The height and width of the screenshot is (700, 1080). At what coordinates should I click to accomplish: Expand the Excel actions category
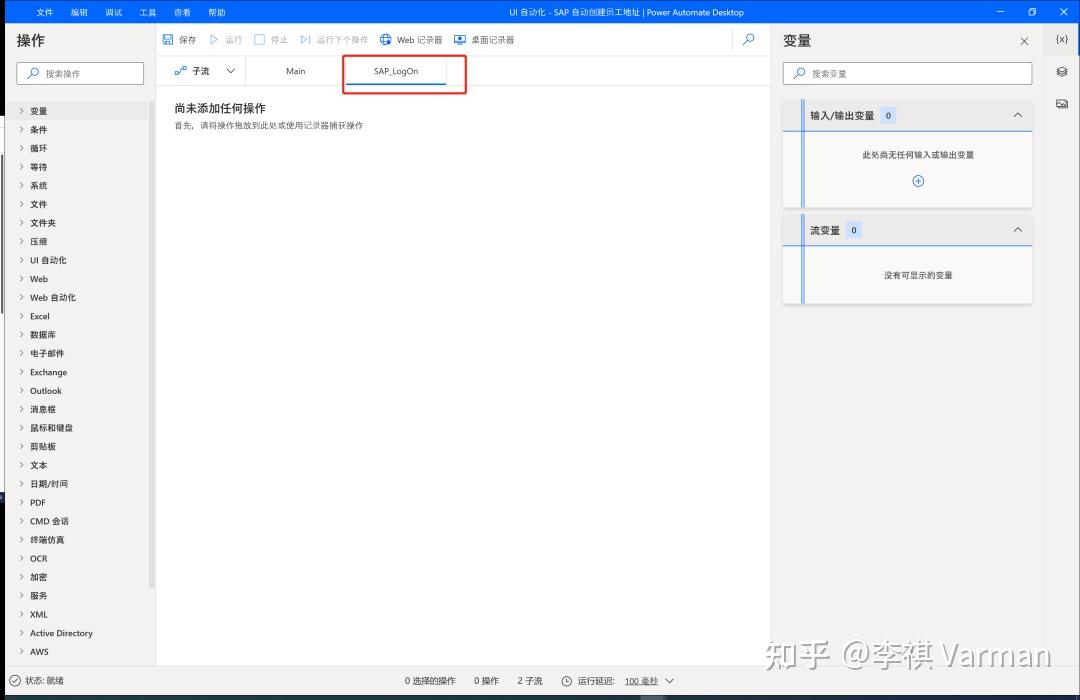pos(38,316)
